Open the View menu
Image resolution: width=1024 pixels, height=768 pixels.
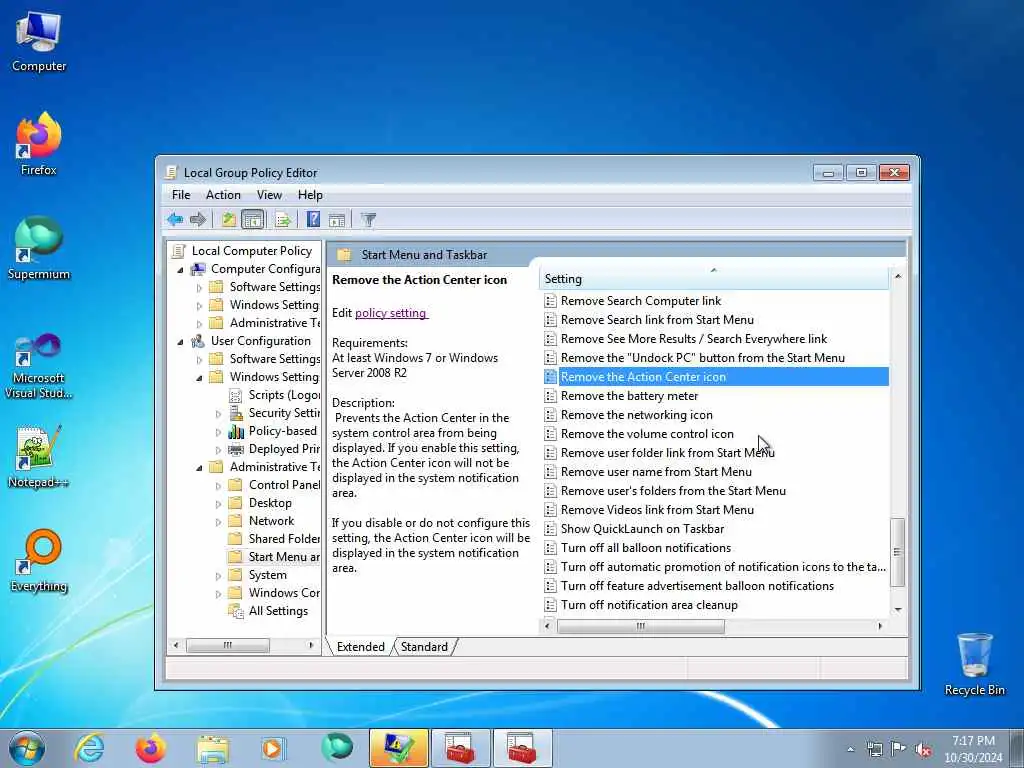pyautogui.click(x=269, y=195)
